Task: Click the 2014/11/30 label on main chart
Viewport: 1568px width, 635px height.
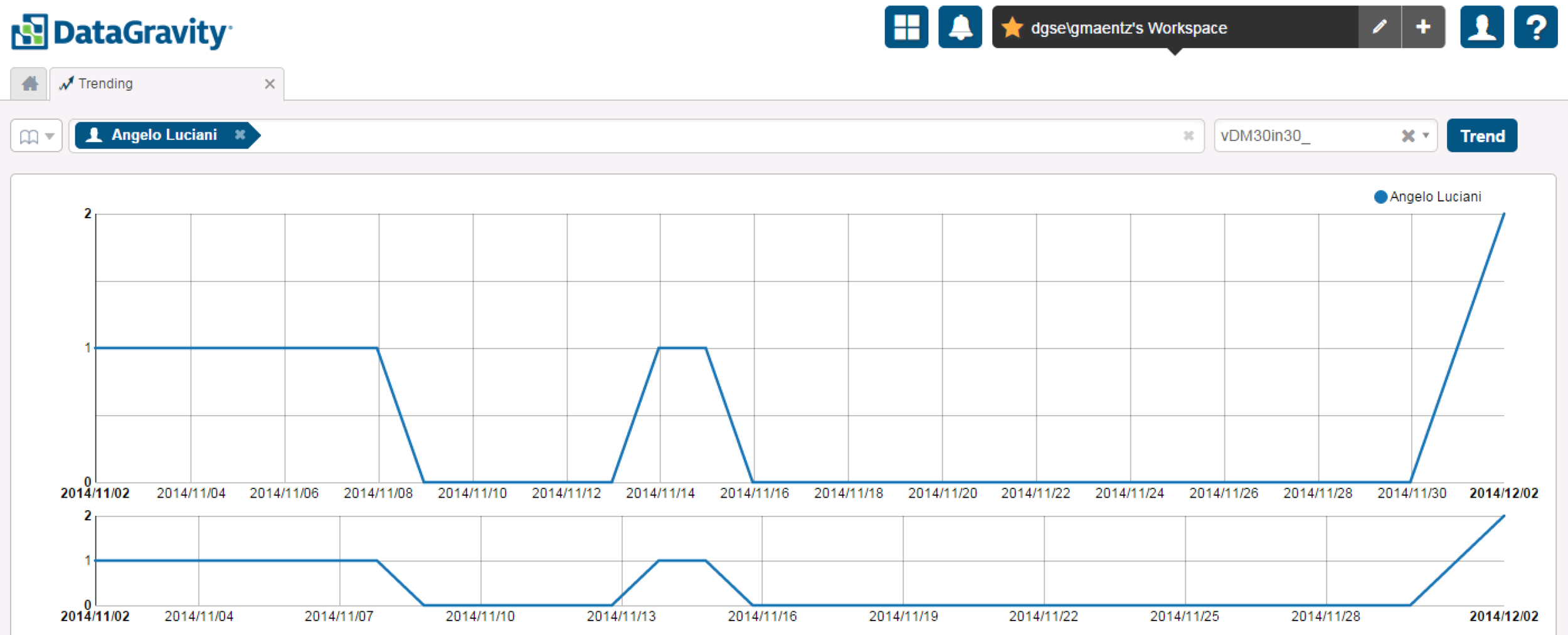Action: coord(1412,493)
